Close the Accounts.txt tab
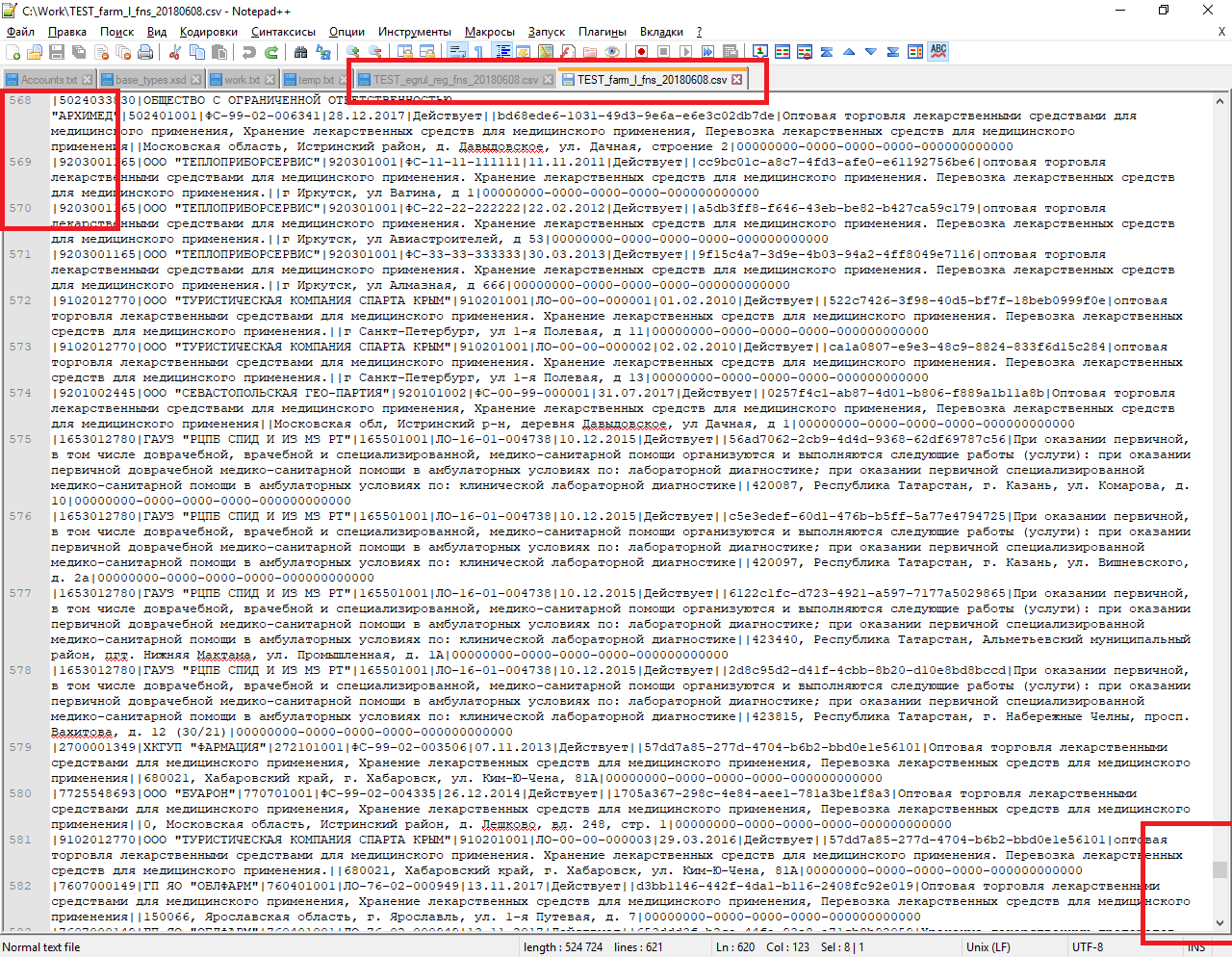The width and height of the screenshot is (1232, 957). tap(88, 80)
